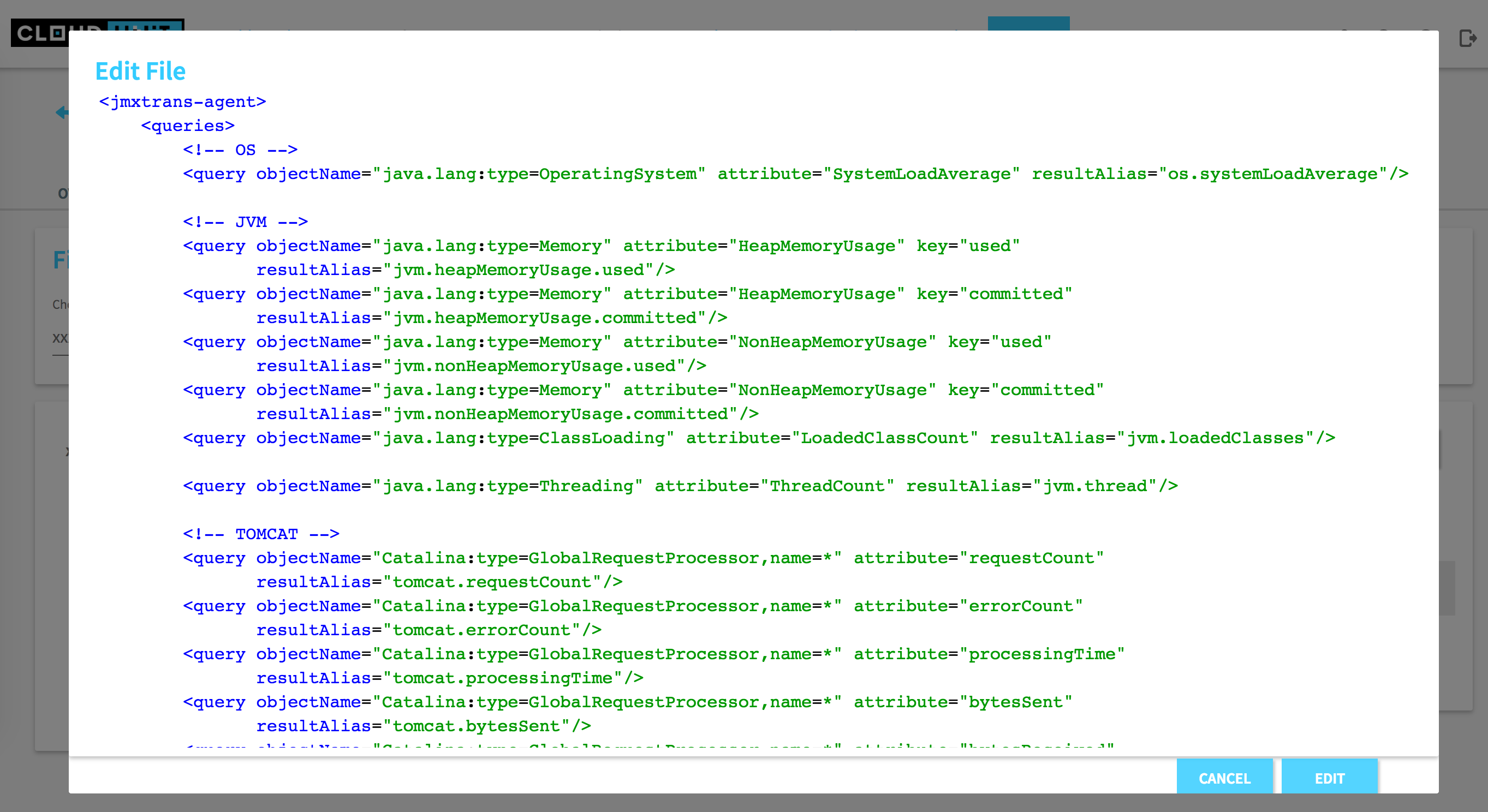
Task: Click the JVM comment line
Action: point(245,222)
